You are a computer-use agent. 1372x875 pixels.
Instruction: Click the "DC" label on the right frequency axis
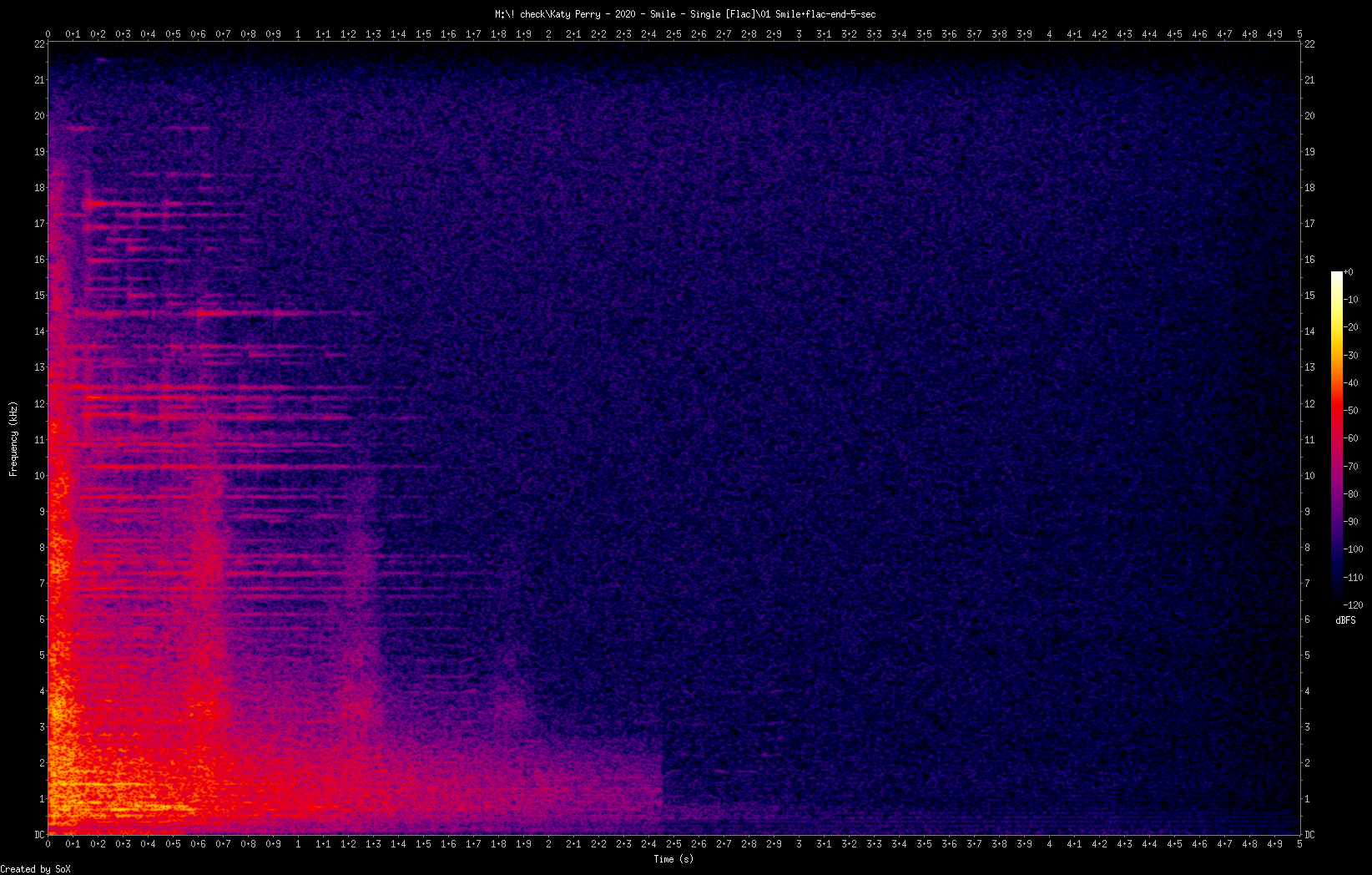(x=1309, y=835)
